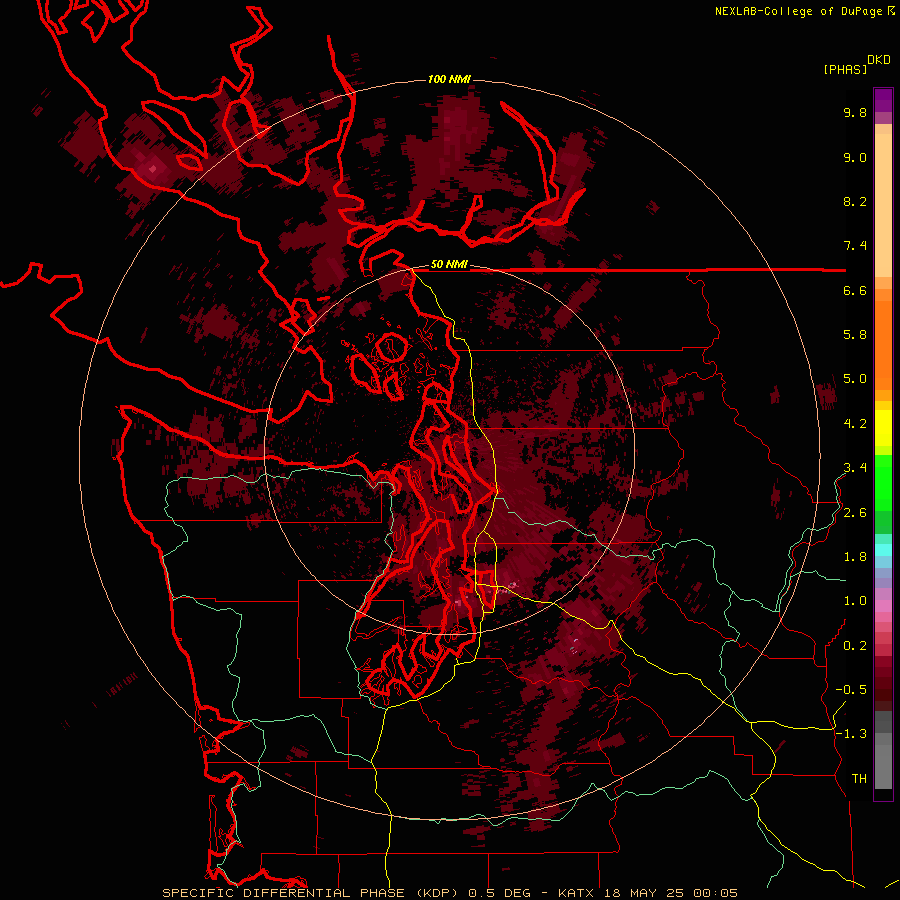Select the 6.6 color scale value
Screen dimensions: 900x900
855,290
